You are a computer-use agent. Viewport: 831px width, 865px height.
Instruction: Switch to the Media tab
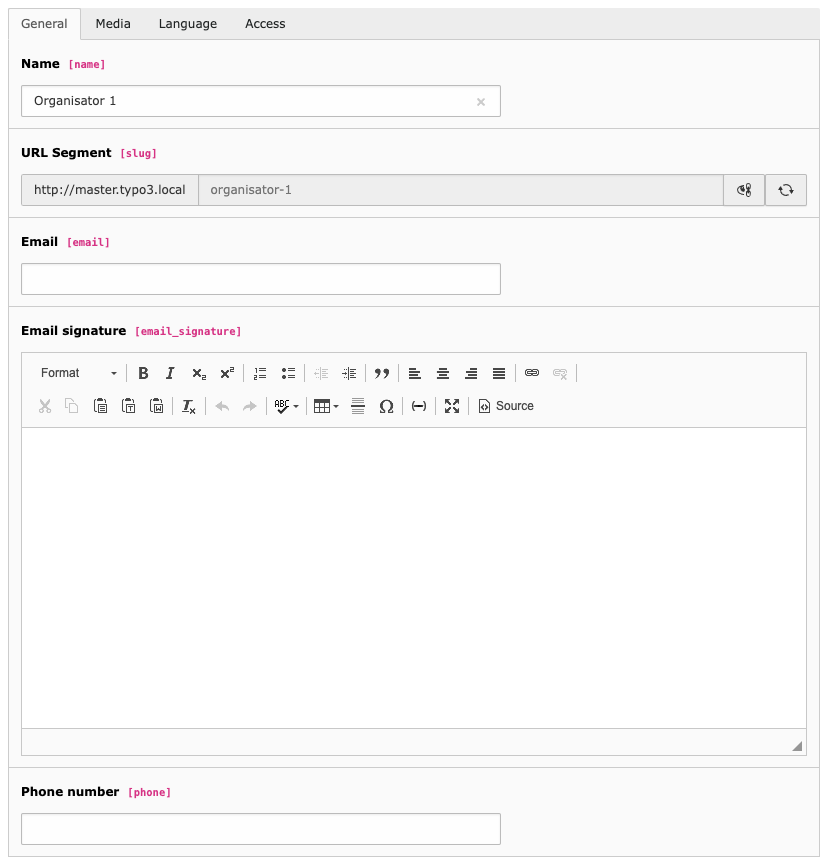pos(113,24)
